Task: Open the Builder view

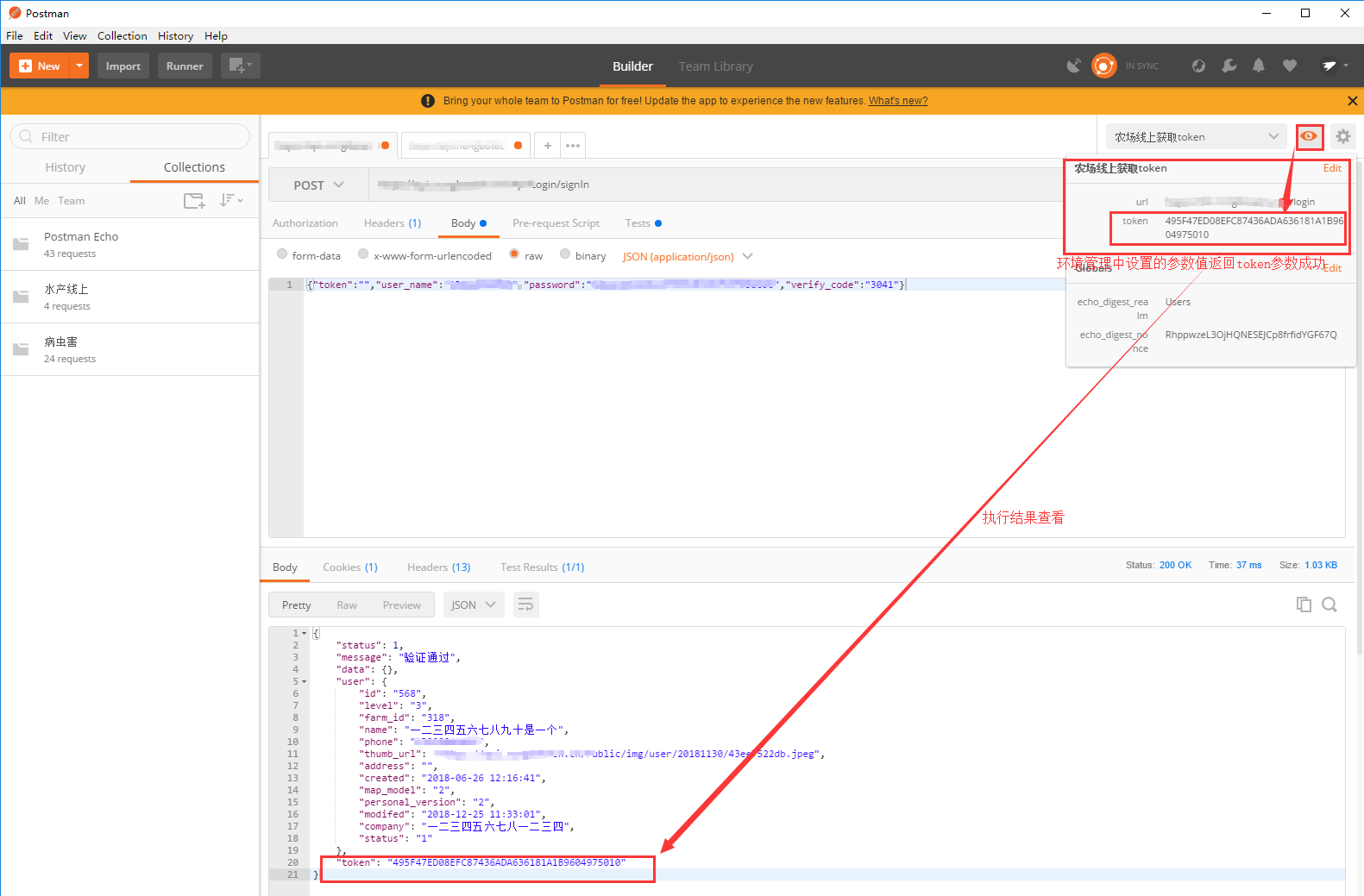Action: click(632, 66)
